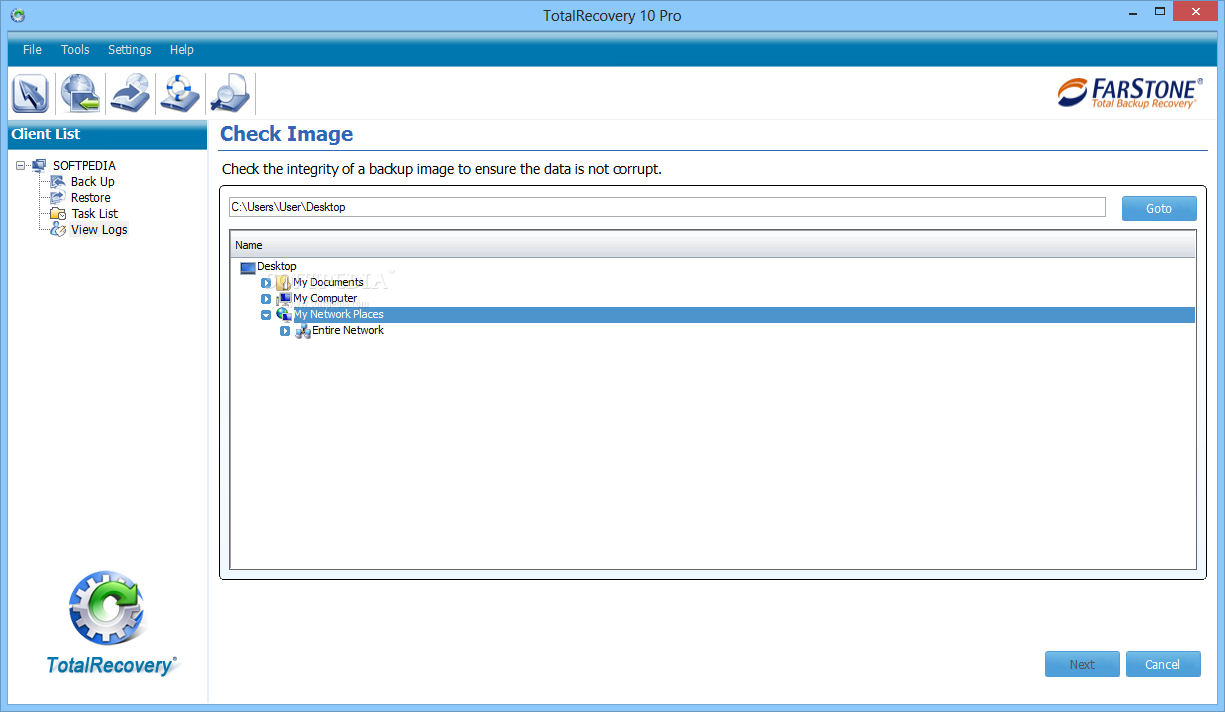Click the My Network Places icon

[x=283, y=314]
